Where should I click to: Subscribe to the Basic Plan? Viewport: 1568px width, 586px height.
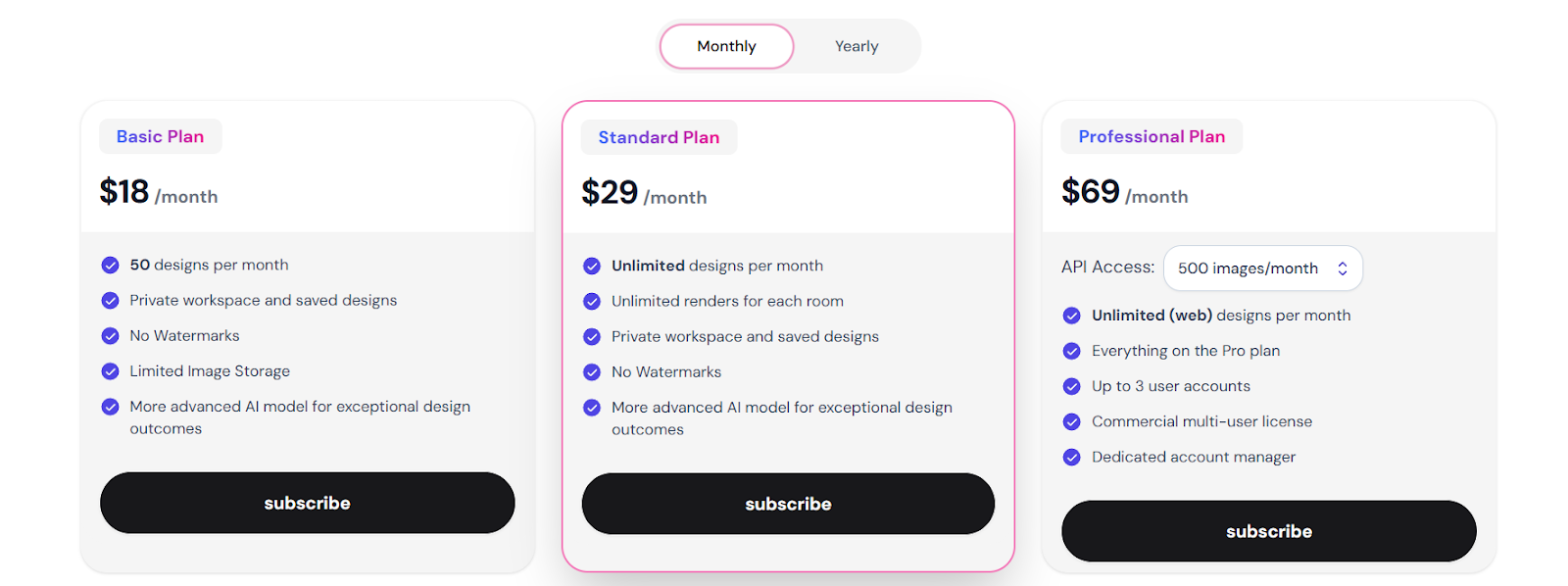[307, 503]
